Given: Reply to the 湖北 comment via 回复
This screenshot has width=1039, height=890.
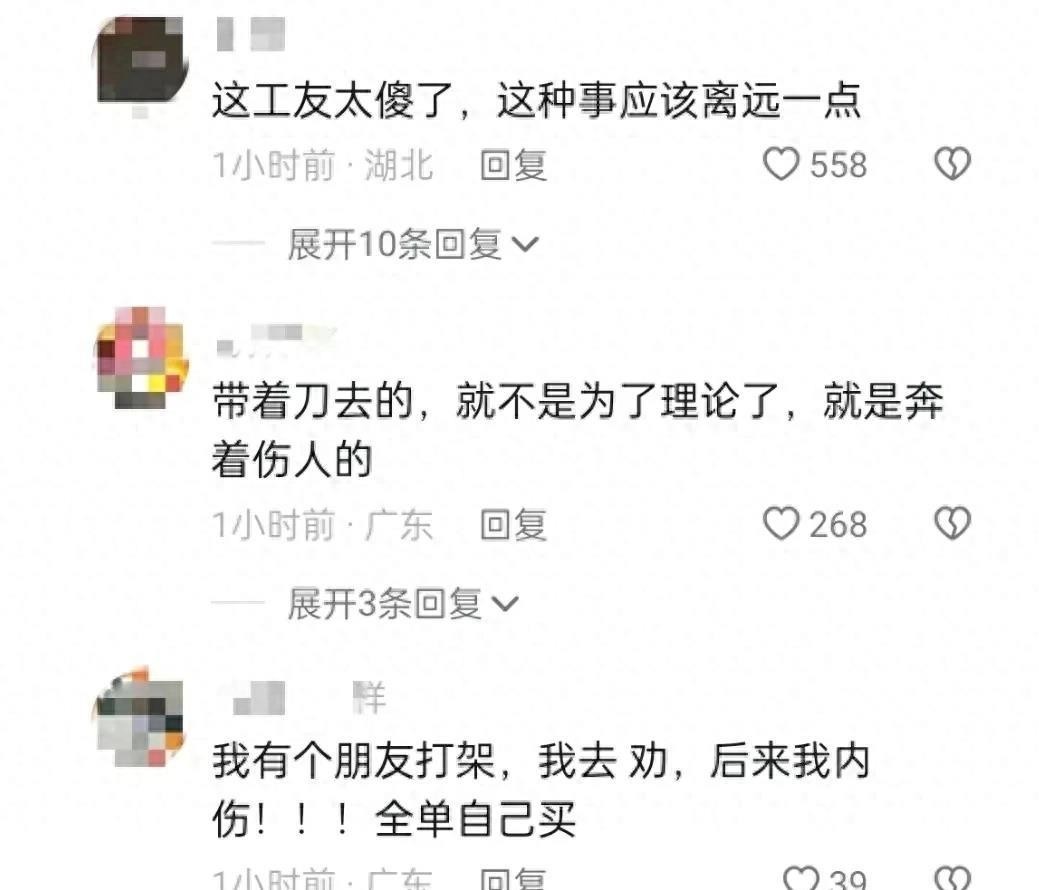Looking at the screenshot, I should tap(514, 165).
